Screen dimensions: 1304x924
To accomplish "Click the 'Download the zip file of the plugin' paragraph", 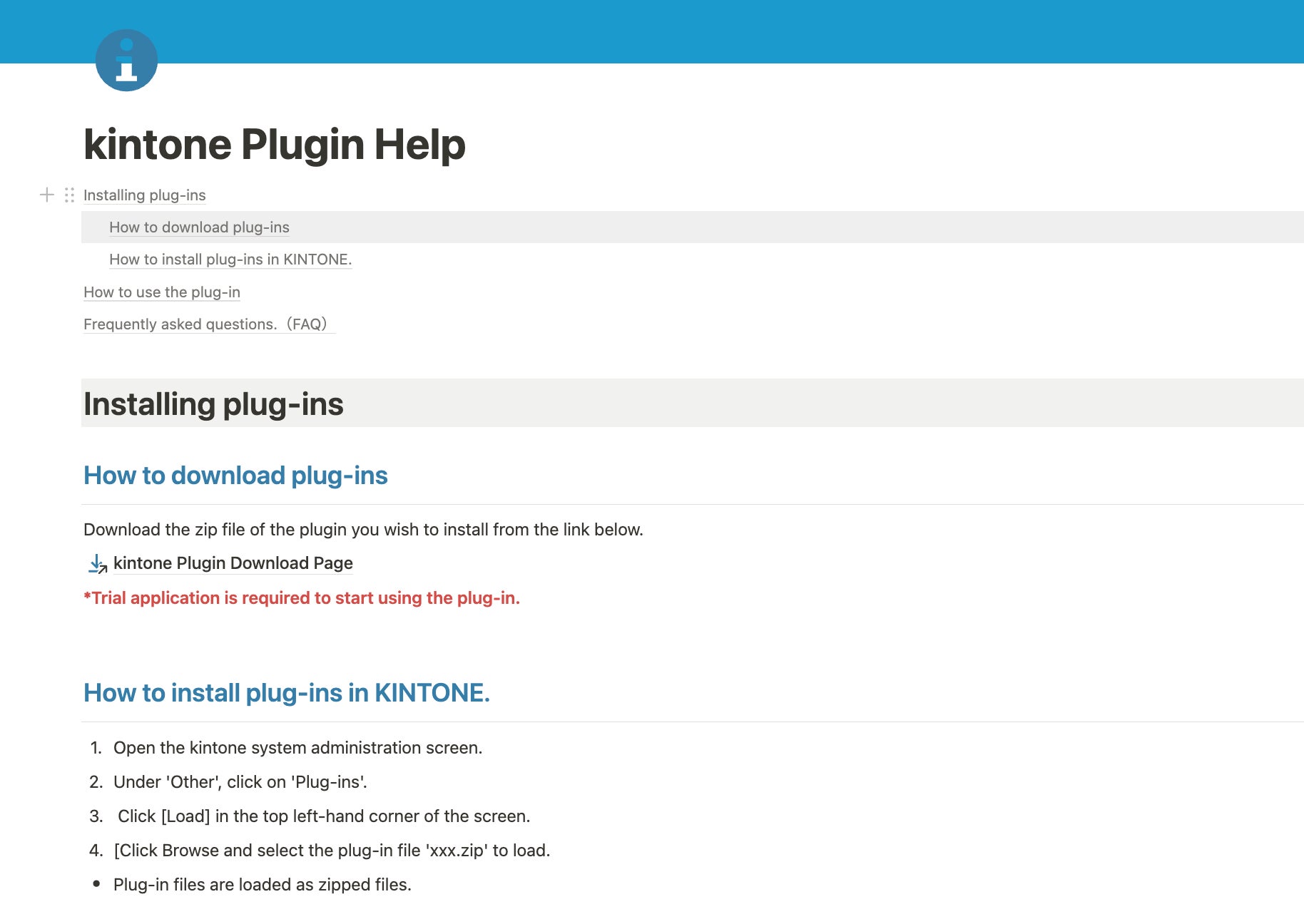I will coord(363,530).
